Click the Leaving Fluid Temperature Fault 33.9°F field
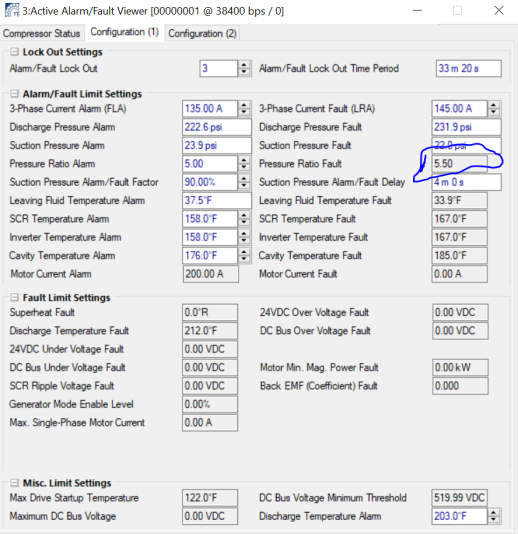The height and width of the screenshot is (534, 518). coord(459,201)
